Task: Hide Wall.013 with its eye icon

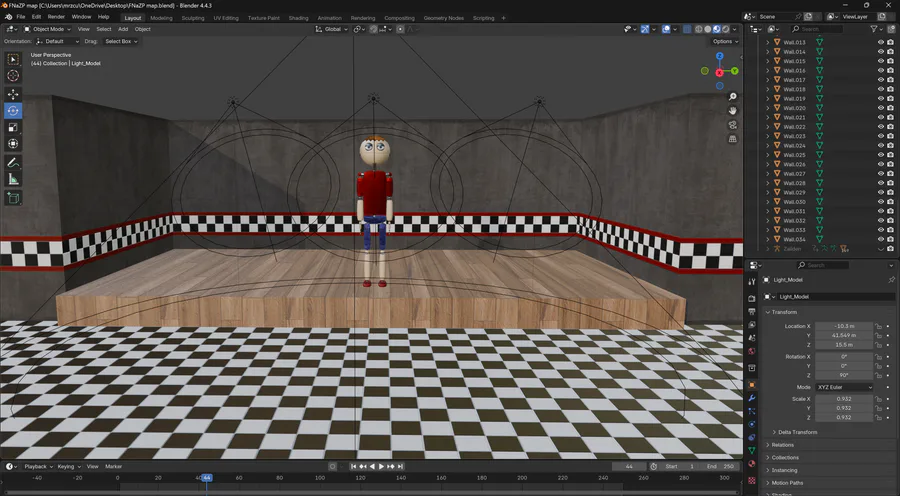Action: pos(881,42)
